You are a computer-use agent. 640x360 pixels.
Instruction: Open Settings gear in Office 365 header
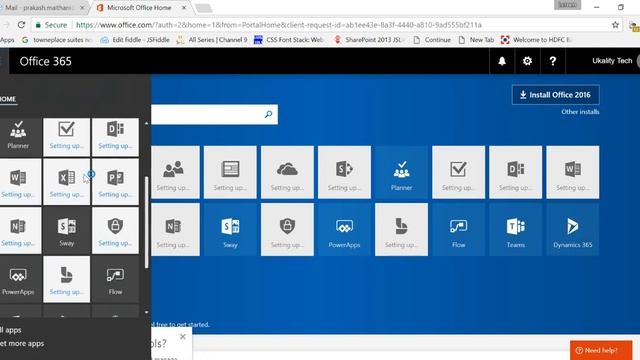pos(527,61)
